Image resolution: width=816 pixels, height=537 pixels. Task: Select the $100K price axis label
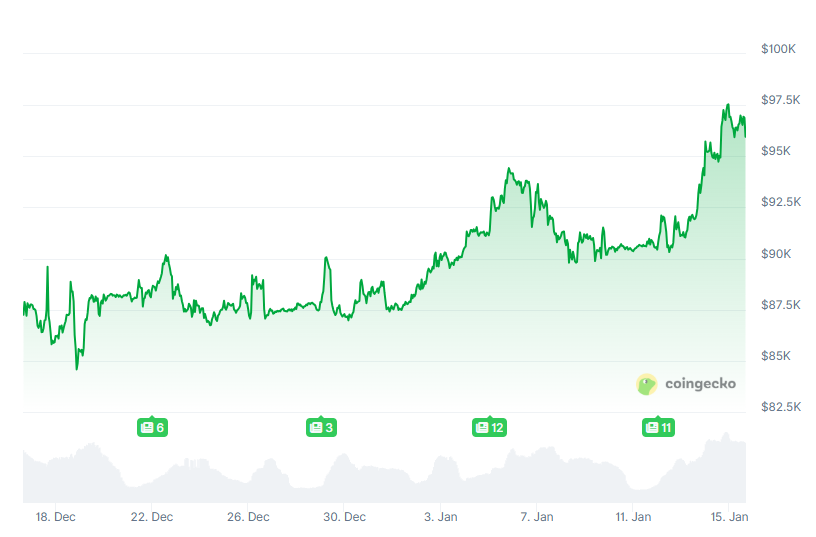tap(777, 49)
